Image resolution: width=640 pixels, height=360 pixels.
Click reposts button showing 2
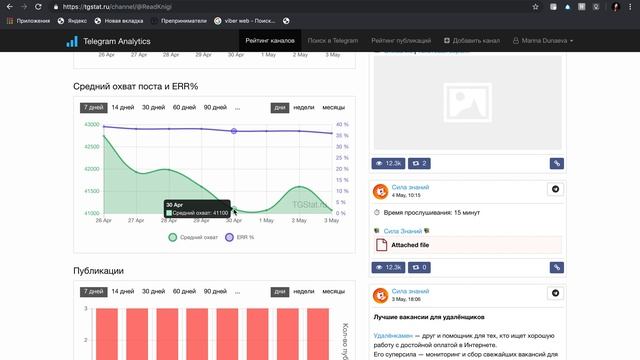pyautogui.click(x=419, y=164)
